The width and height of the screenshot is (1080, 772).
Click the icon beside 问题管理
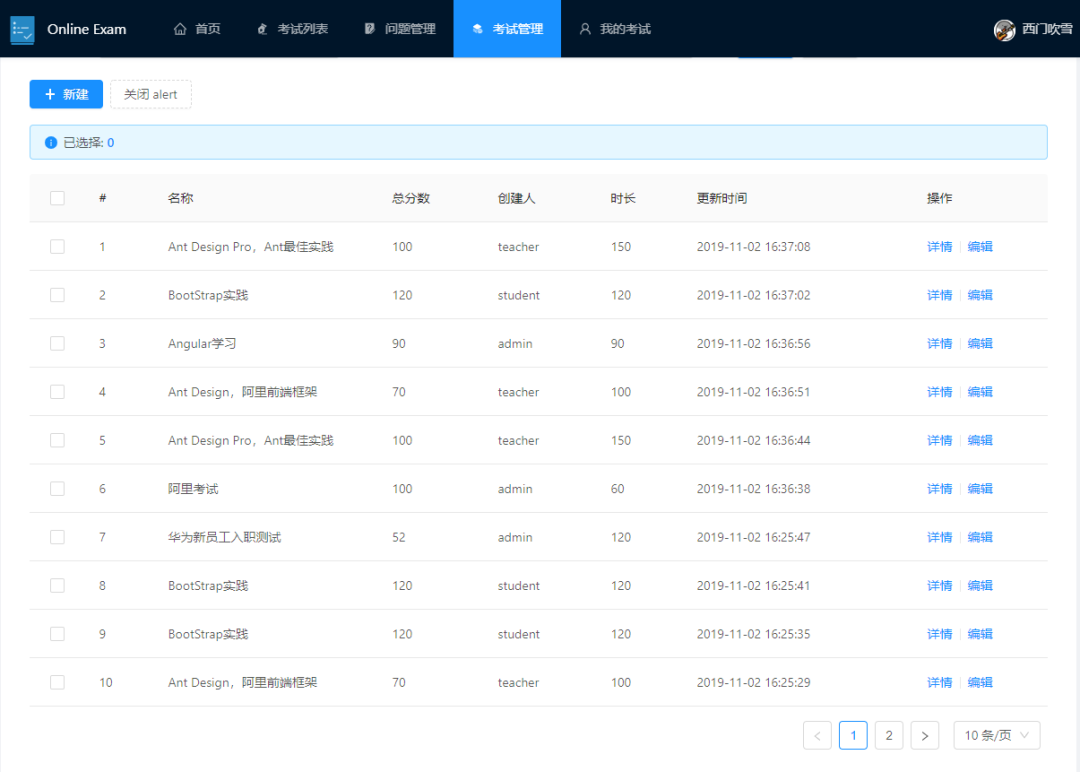click(x=370, y=29)
